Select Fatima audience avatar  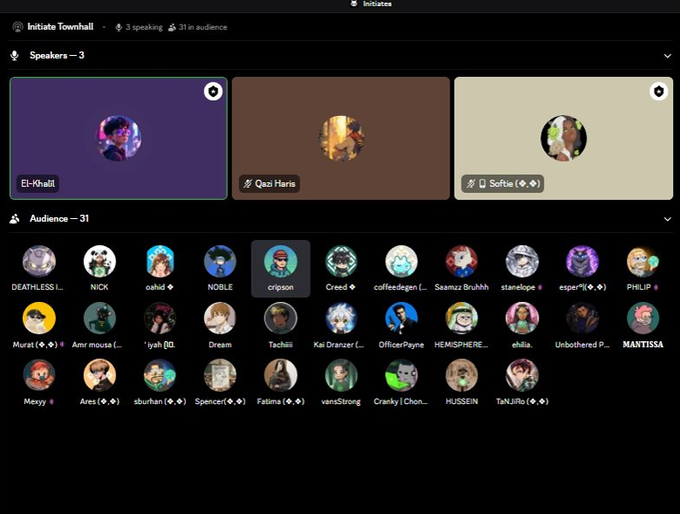pos(281,376)
